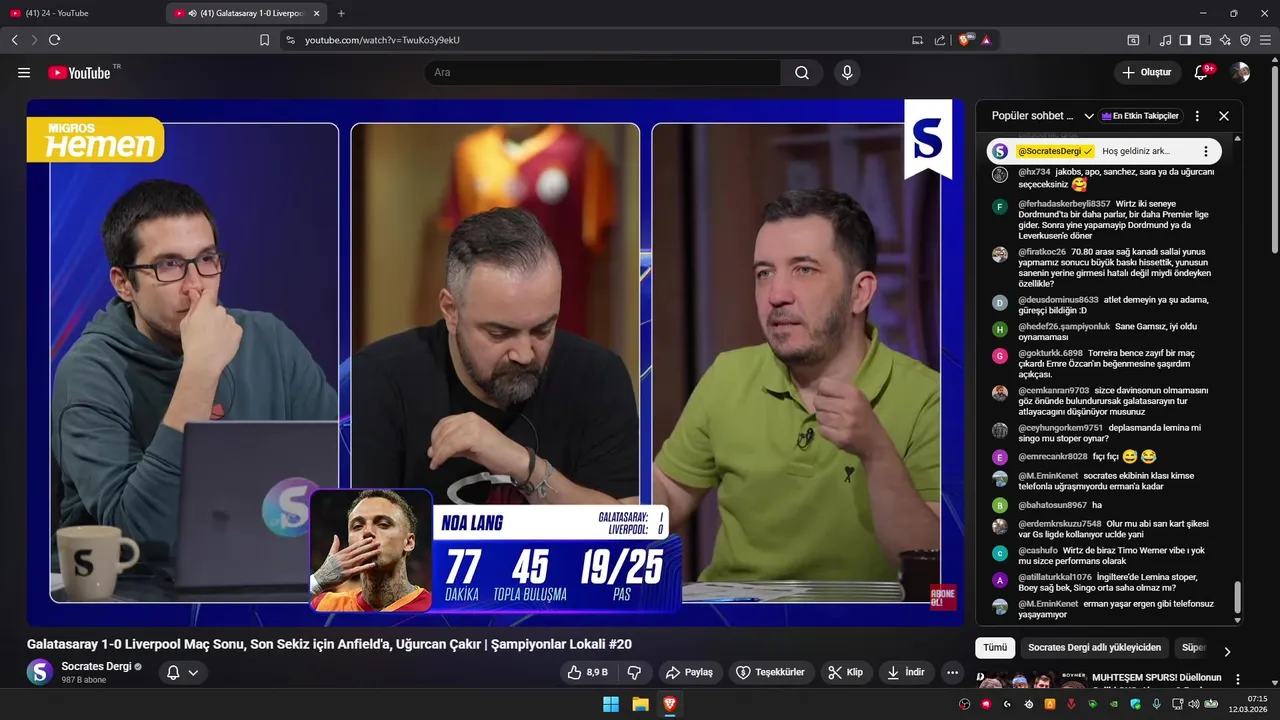Click the Teşekkürler button
This screenshot has width=1280, height=720.
coord(770,672)
